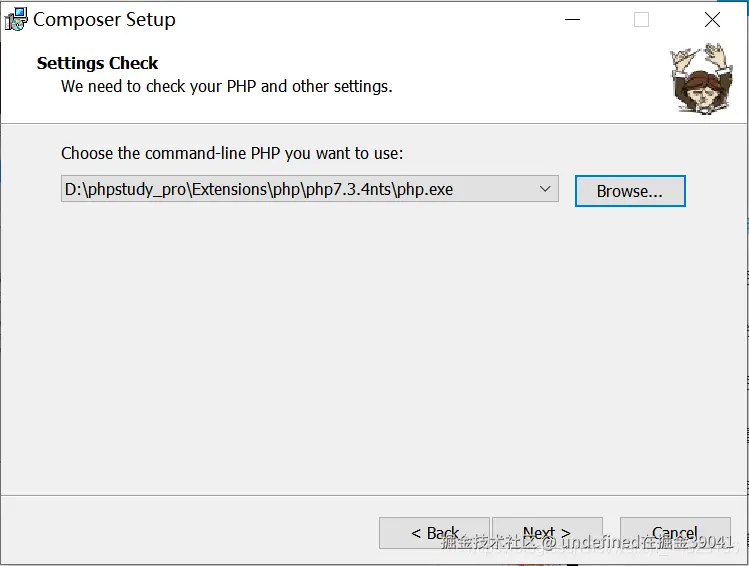The height and width of the screenshot is (566, 749).
Task: Close the Composer Setup window
Action: [x=712, y=20]
